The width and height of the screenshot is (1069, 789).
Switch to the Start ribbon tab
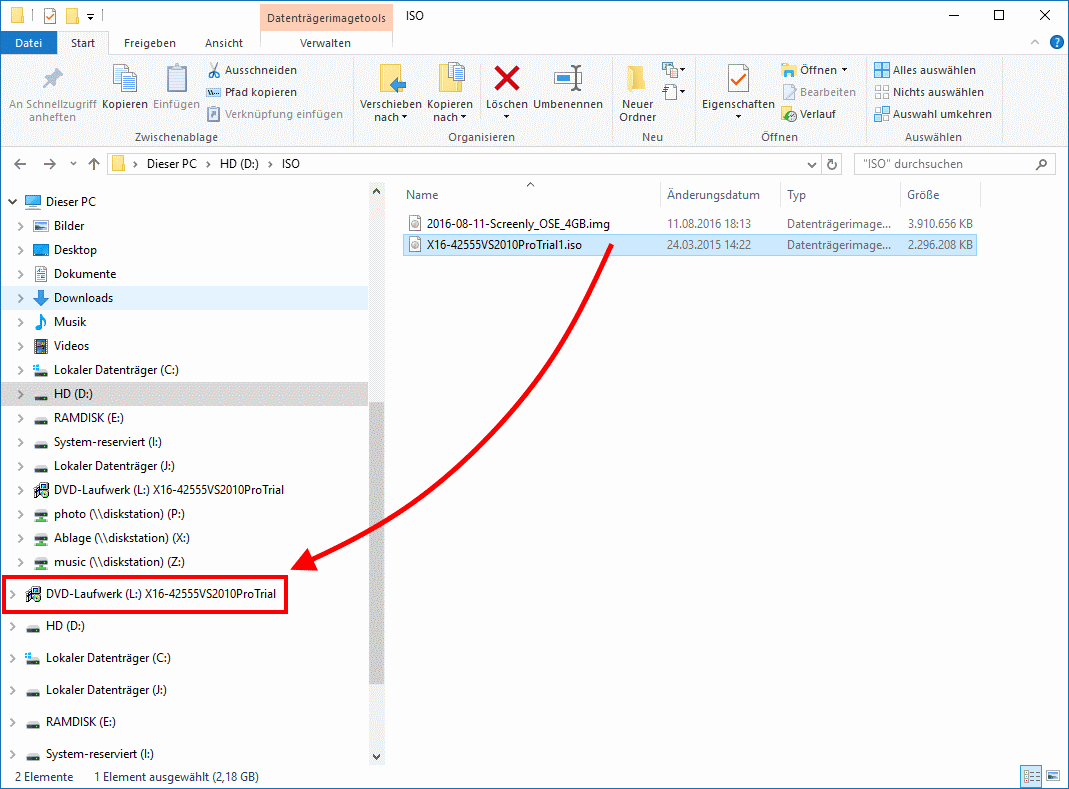pos(83,43)
